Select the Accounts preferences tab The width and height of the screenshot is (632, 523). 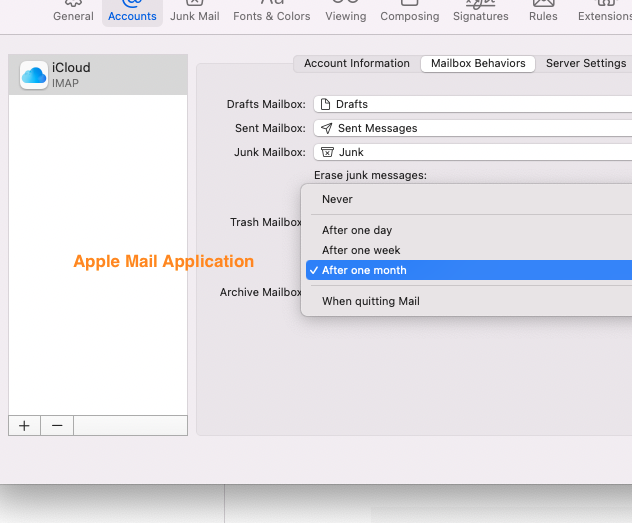[132, 11]
